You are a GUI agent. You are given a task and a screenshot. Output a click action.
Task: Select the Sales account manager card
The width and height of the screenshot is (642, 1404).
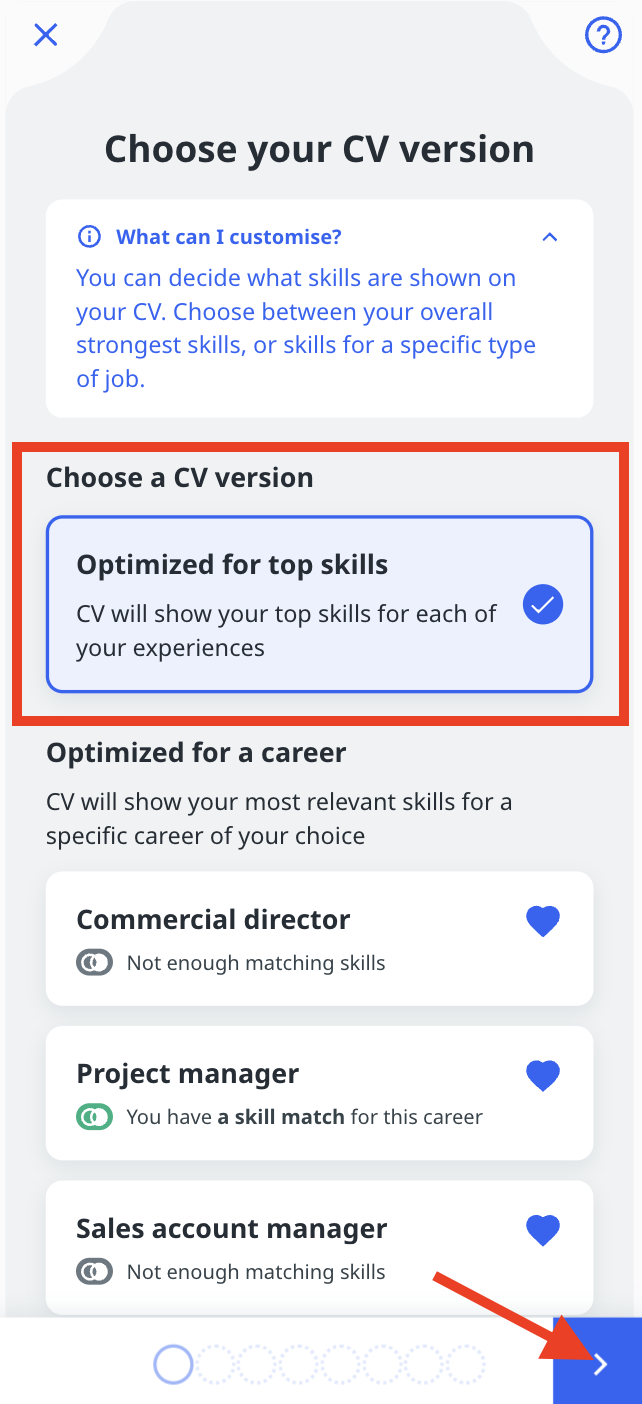pyautogui.click(x=320, y=1247)
